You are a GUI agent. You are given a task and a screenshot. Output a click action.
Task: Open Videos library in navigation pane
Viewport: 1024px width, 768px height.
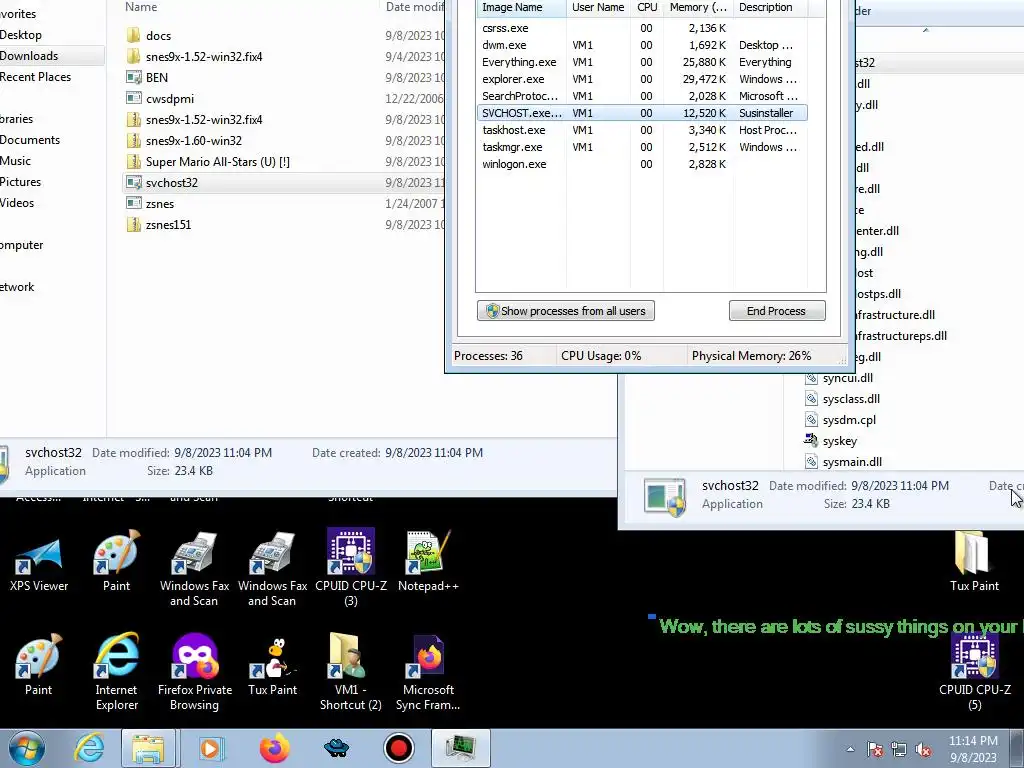coord(17,202)
